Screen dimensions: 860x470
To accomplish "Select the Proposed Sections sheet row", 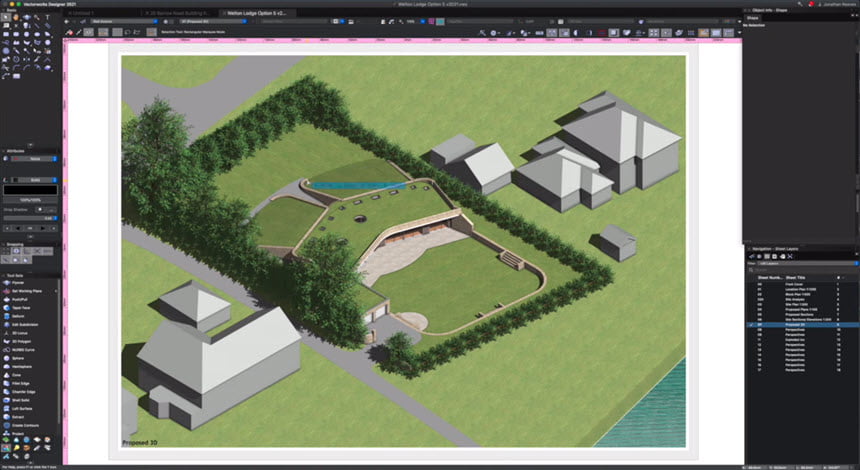I will click(x=802, y=315).
